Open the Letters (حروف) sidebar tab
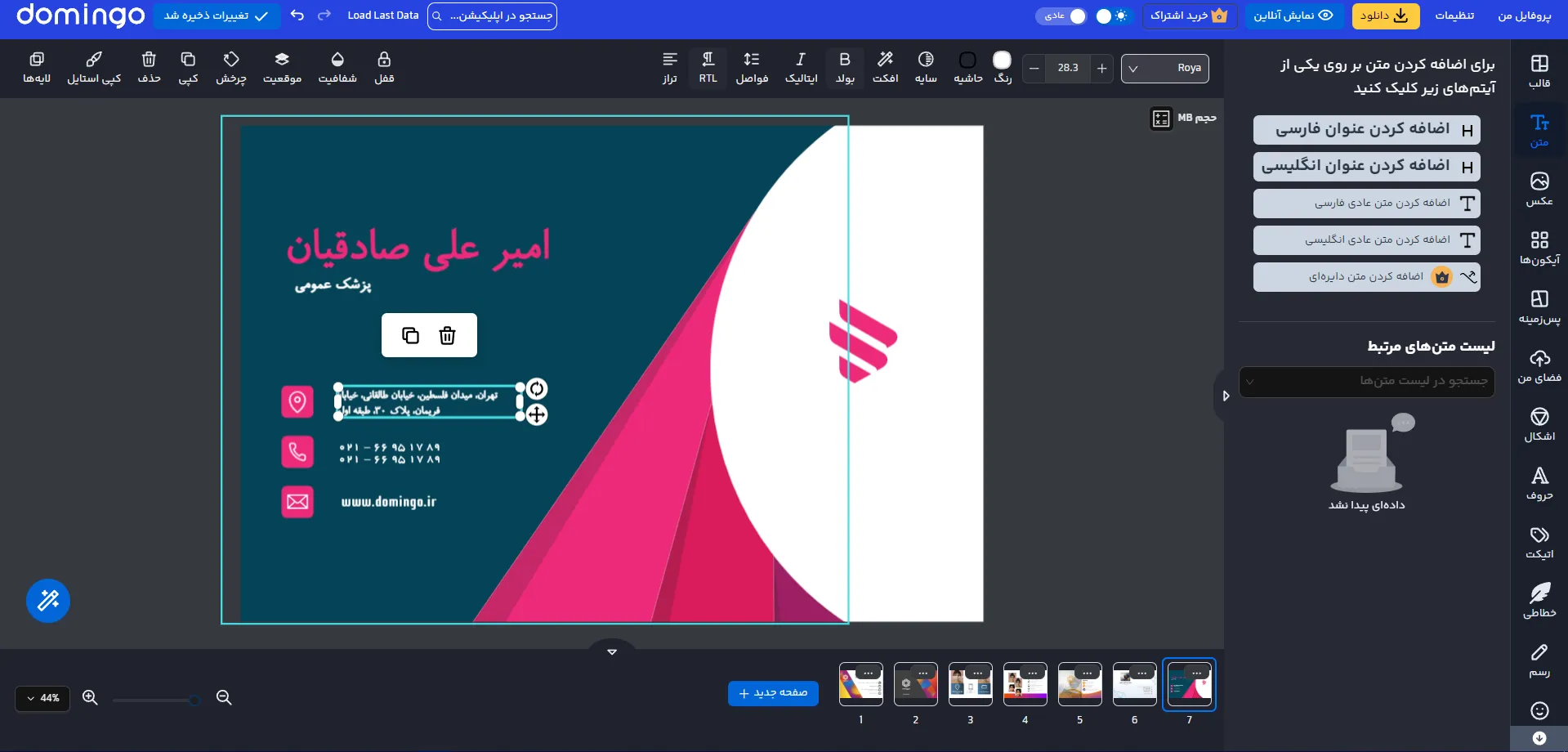 tap(1539, 483)
